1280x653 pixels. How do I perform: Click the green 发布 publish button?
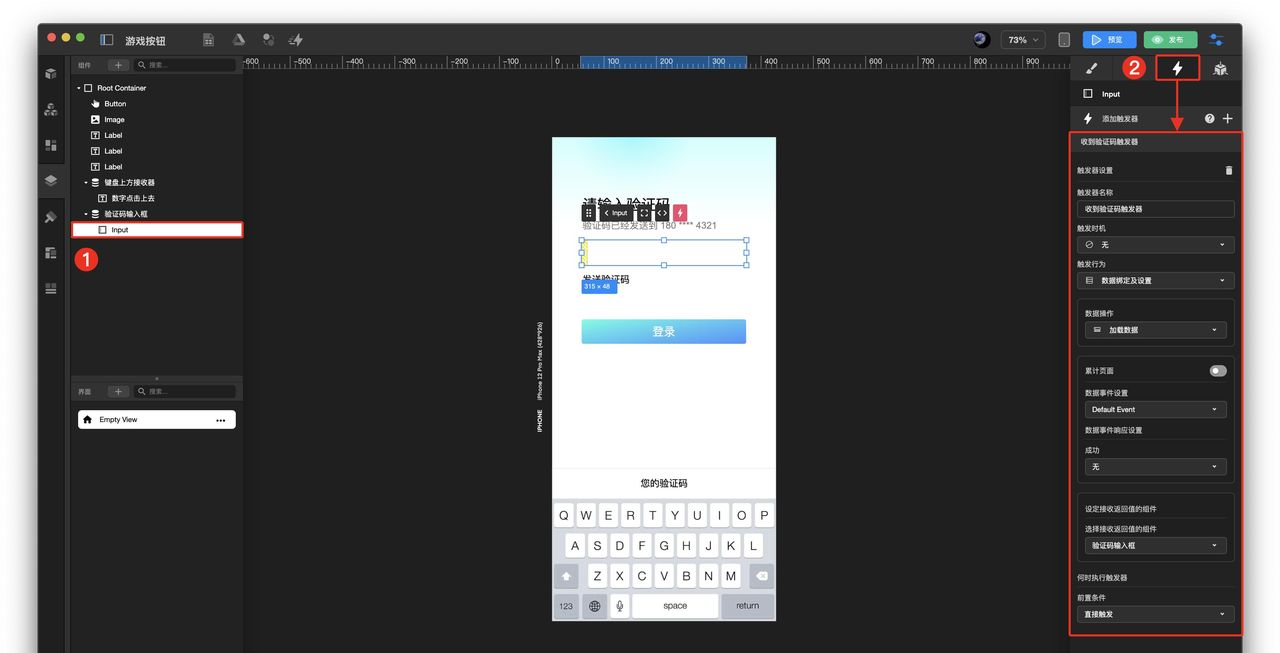click(1170, 40)
